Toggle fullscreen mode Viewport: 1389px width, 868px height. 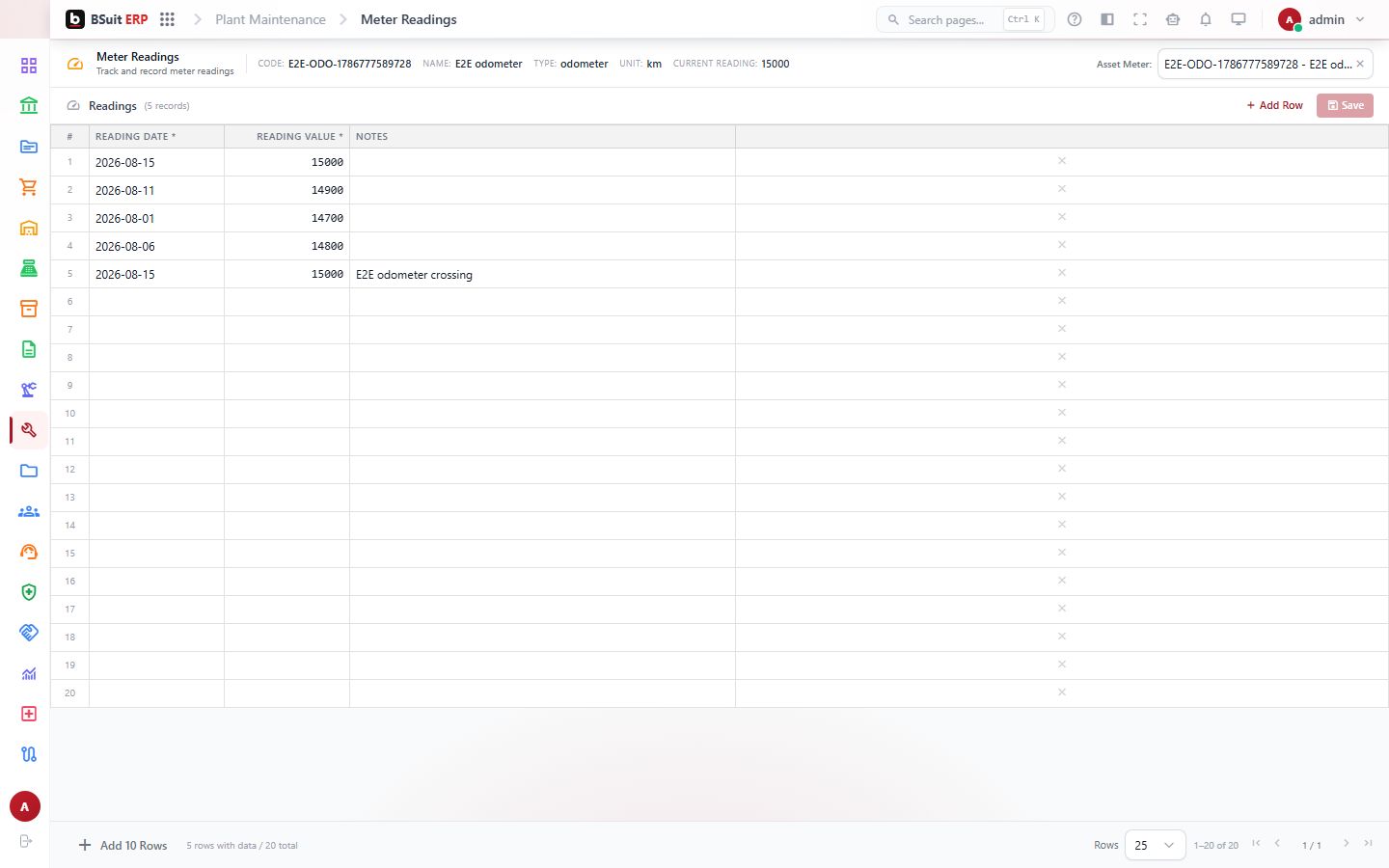point(1140,19)
